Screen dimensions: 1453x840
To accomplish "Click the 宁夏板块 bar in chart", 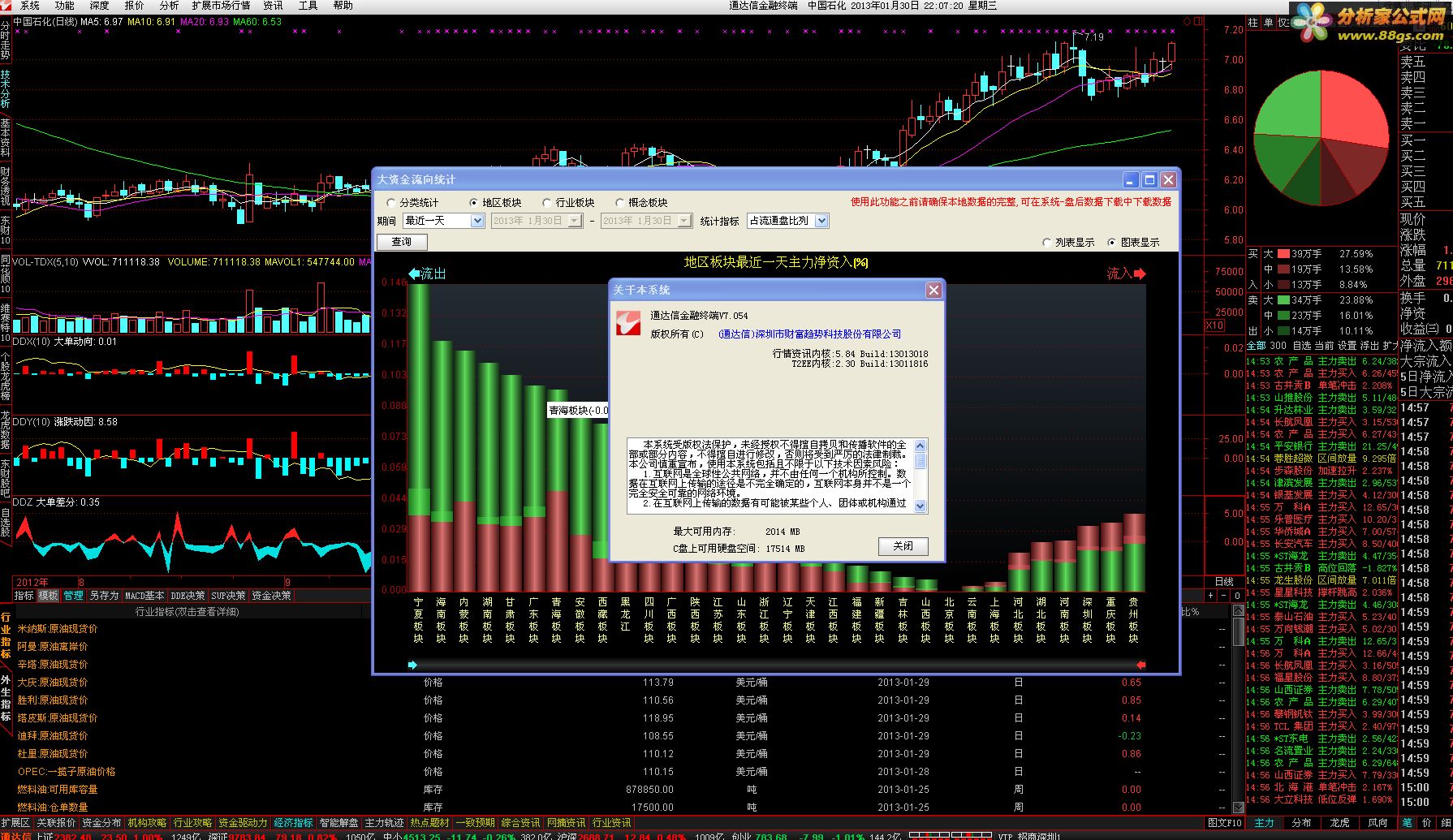I will pos(419,438).
